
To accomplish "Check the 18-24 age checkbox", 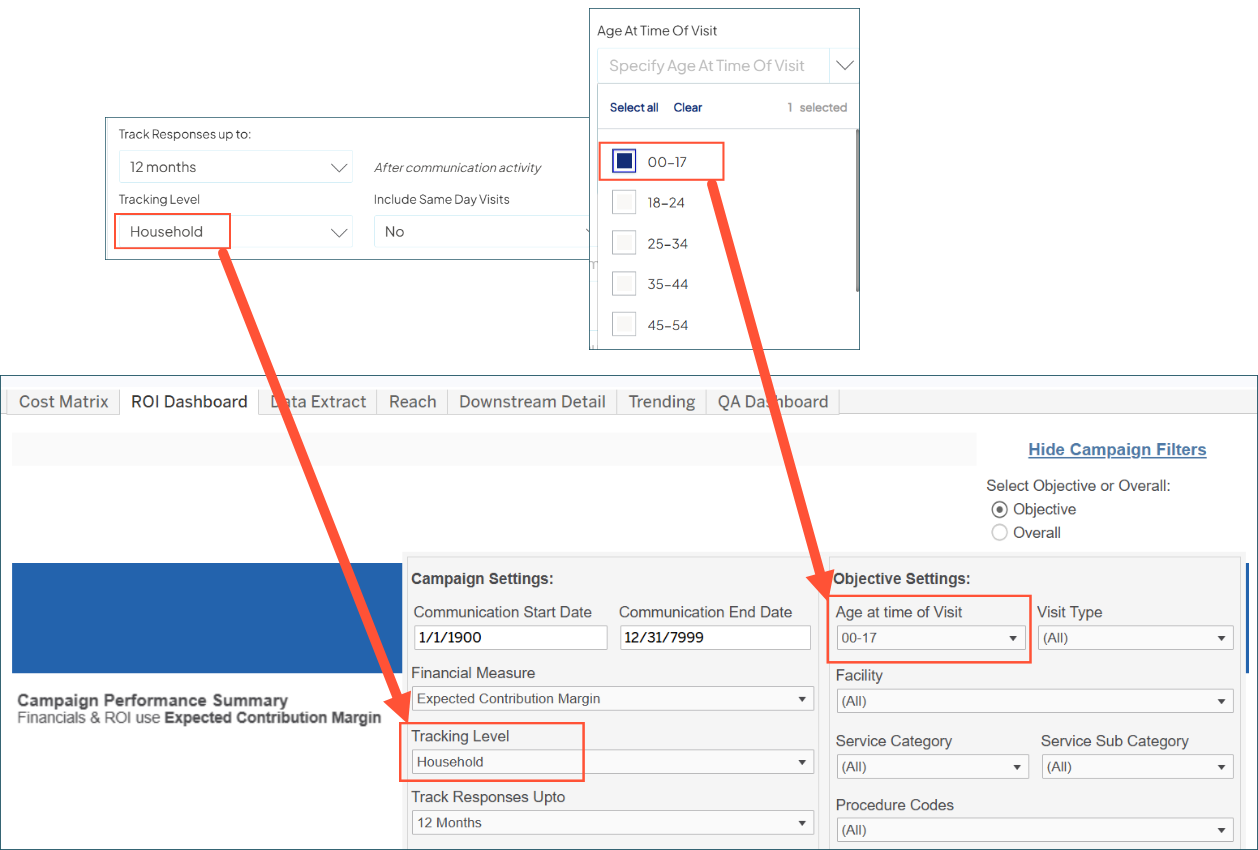I will tap(624, 201).
